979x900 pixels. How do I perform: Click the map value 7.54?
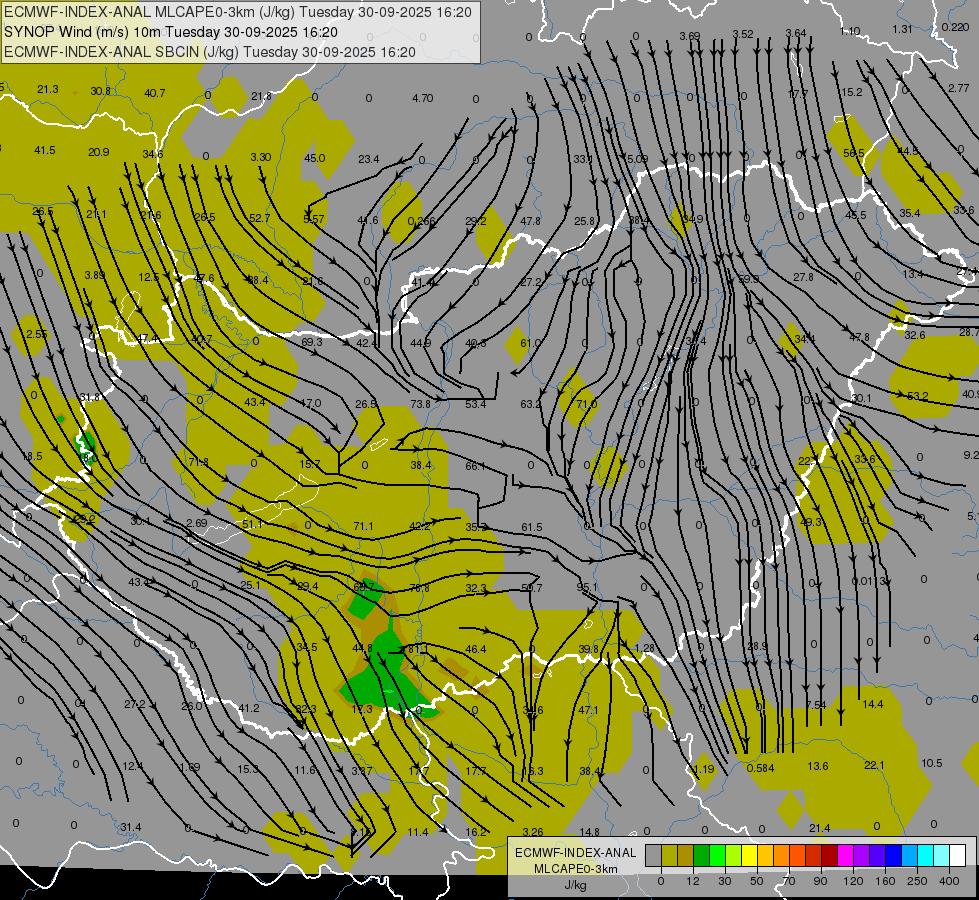click(816, 705)
